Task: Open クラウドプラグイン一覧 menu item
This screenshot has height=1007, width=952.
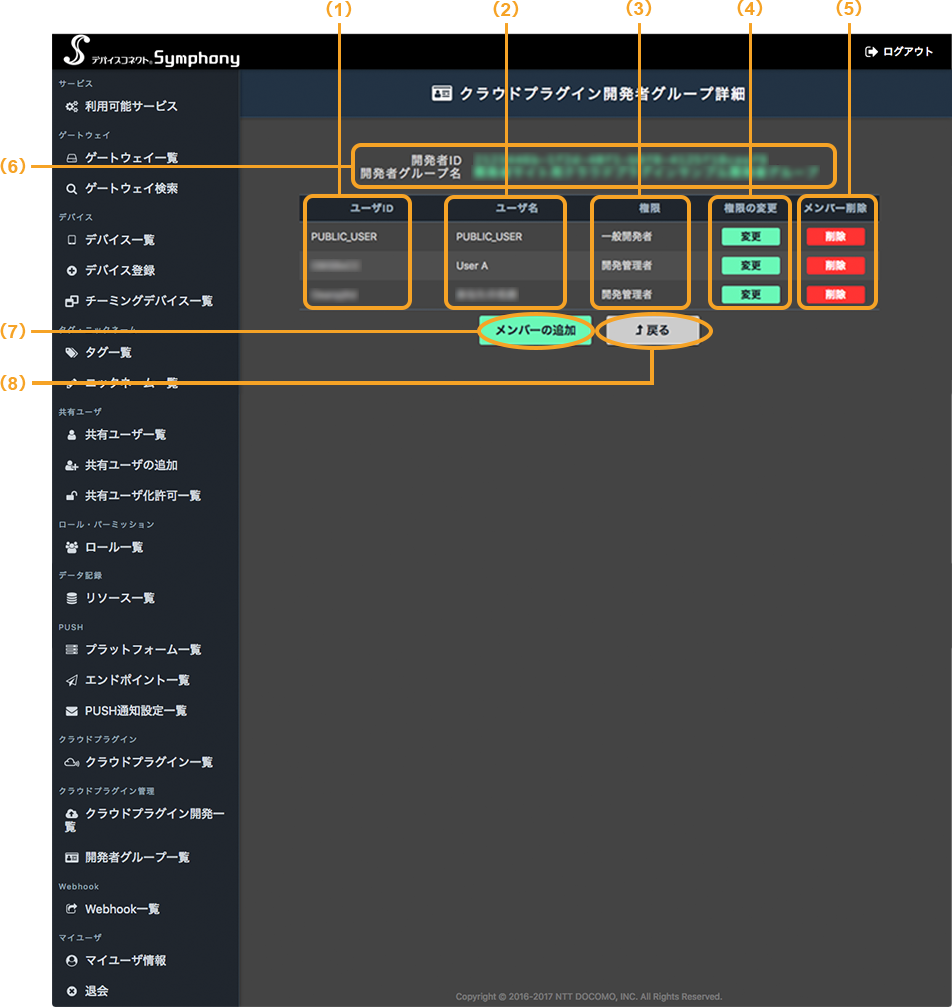Action: (x=148, y=762)
